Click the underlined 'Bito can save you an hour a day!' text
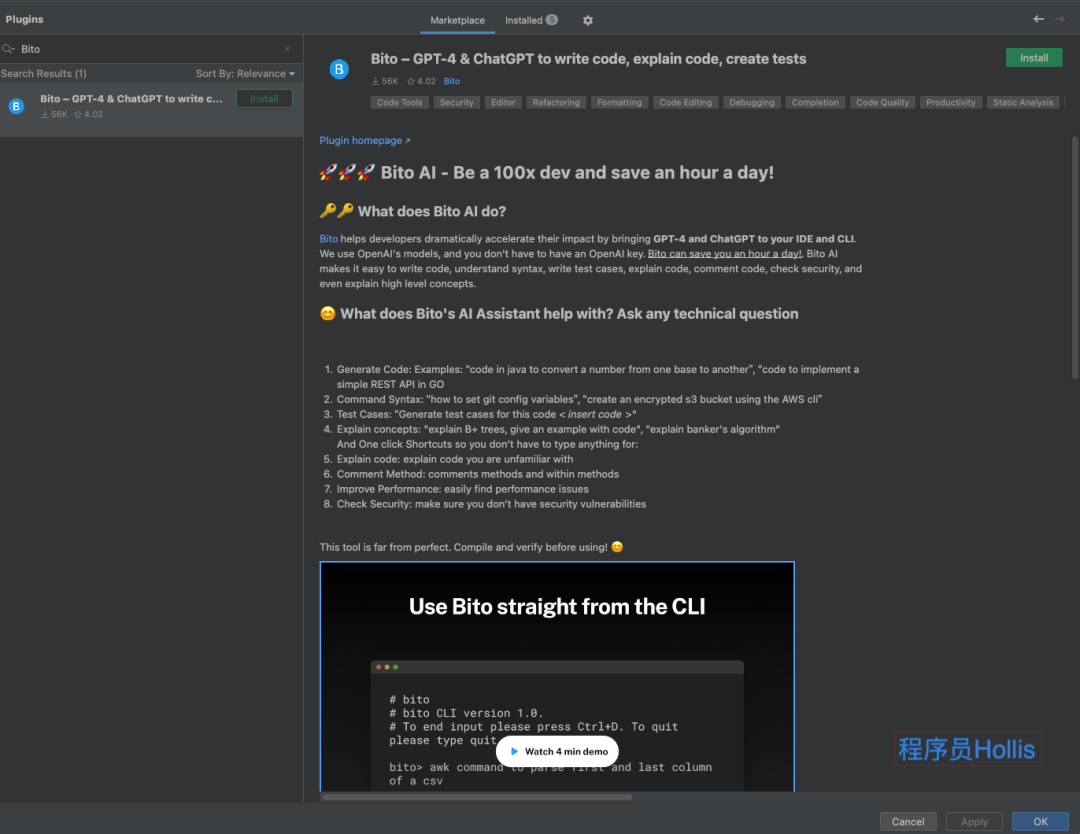The height and width of the screenshot is (834, 1080). (725, 254)
